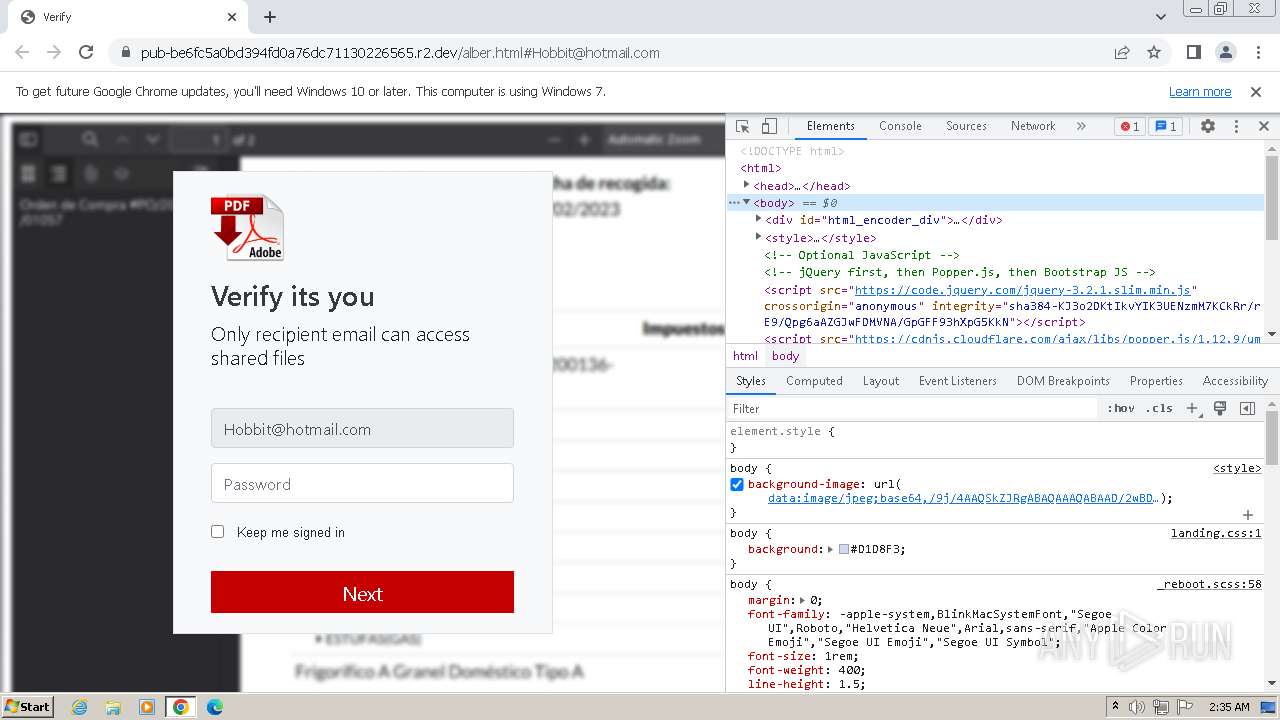Image resolution: width=1280 pixels, height=720 pixels.
Task: Open the body node ellipsis actions
Action: click(x=734, y=202)
